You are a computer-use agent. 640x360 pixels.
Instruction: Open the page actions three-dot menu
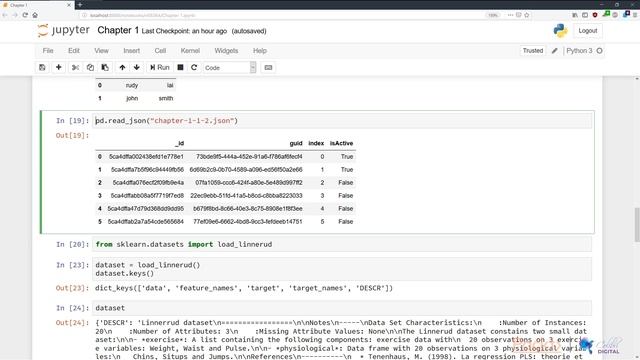point(510,15)
